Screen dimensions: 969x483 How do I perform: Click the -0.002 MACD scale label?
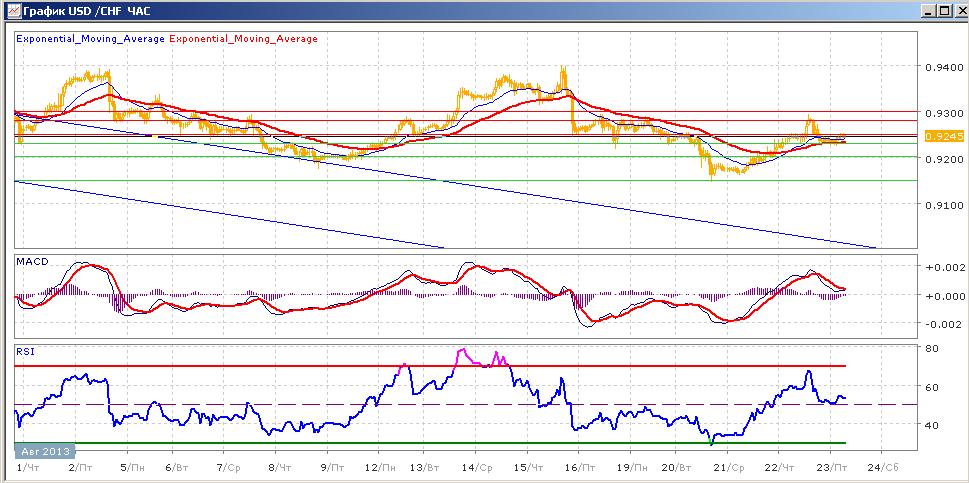point(943,324)
